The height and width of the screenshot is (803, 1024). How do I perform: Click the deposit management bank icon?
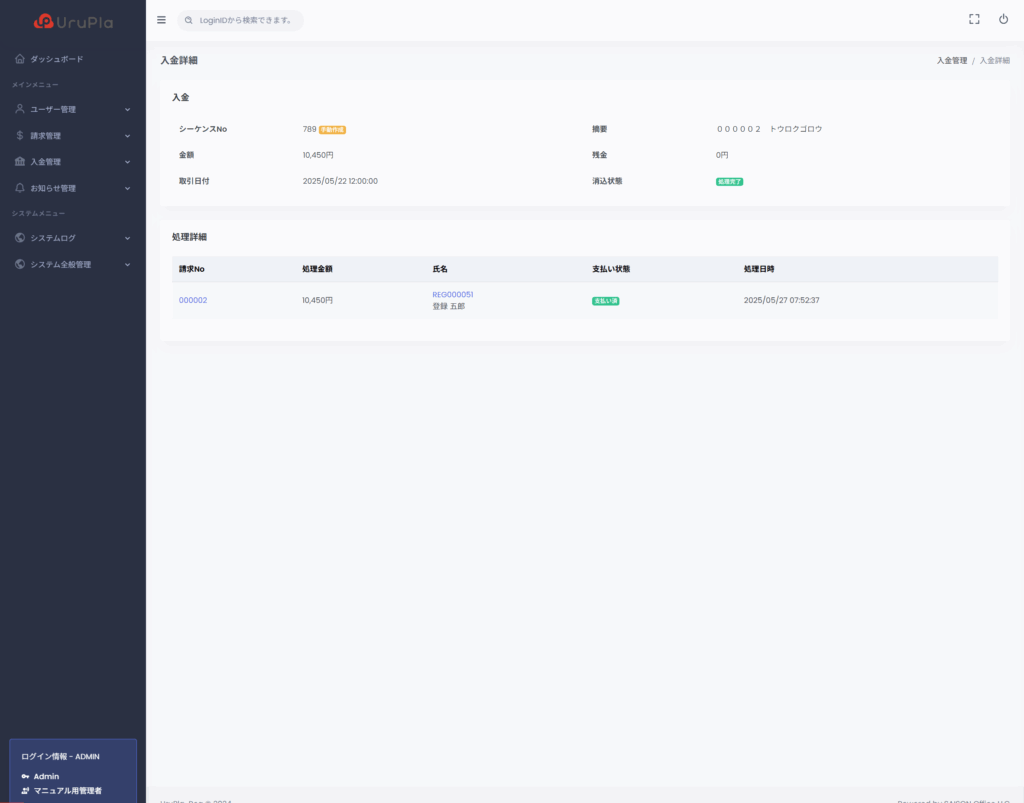click(20, 162)
